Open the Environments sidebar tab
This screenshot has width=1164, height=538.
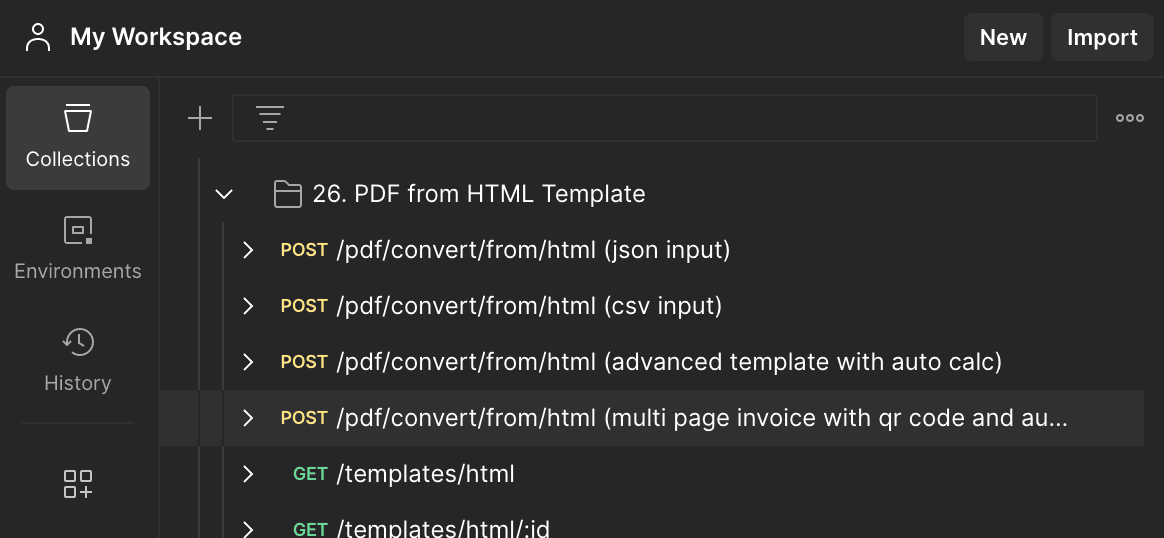point(78,249)
